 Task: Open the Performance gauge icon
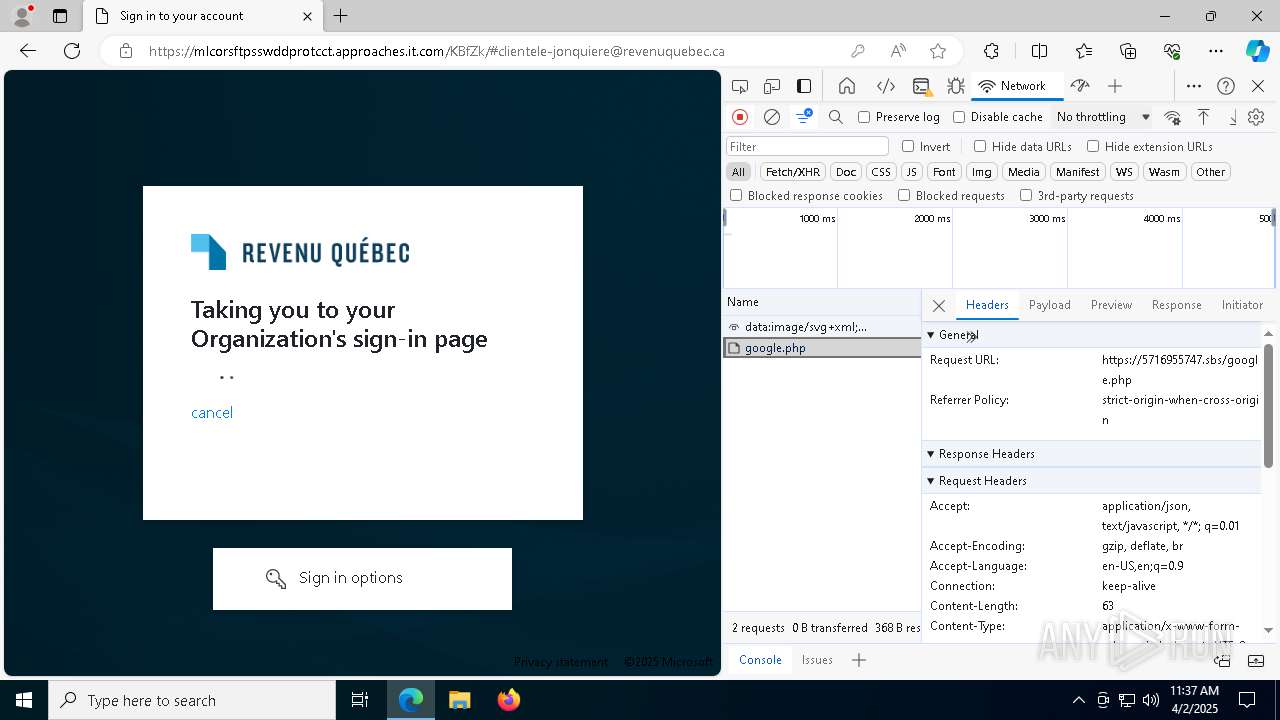tap(1079, 86)
